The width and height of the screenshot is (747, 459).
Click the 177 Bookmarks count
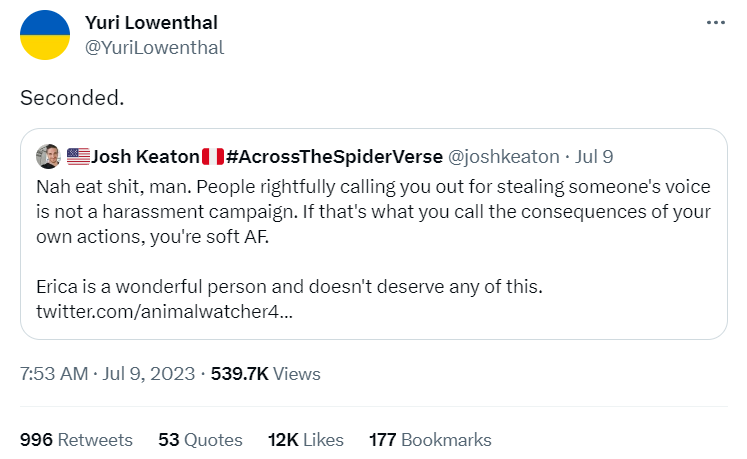click(430, 440)
